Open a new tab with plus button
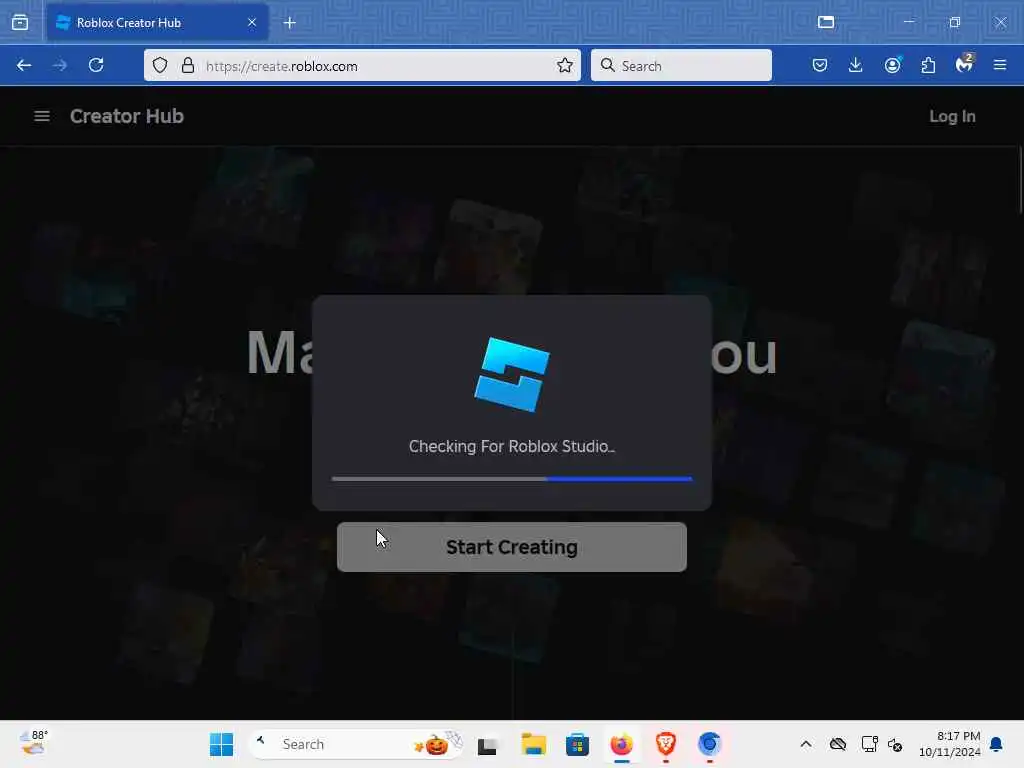This screenshot has width=1024, height=768. click(x=290, y=23)
